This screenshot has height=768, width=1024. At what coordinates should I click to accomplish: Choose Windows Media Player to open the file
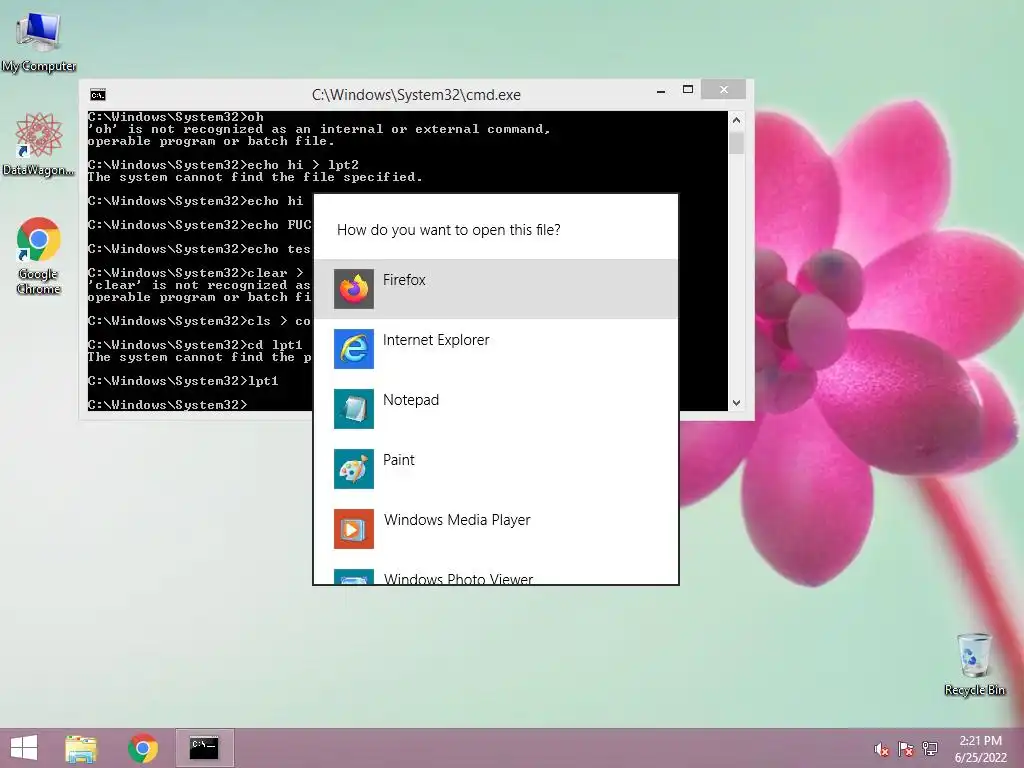(496, 529)
